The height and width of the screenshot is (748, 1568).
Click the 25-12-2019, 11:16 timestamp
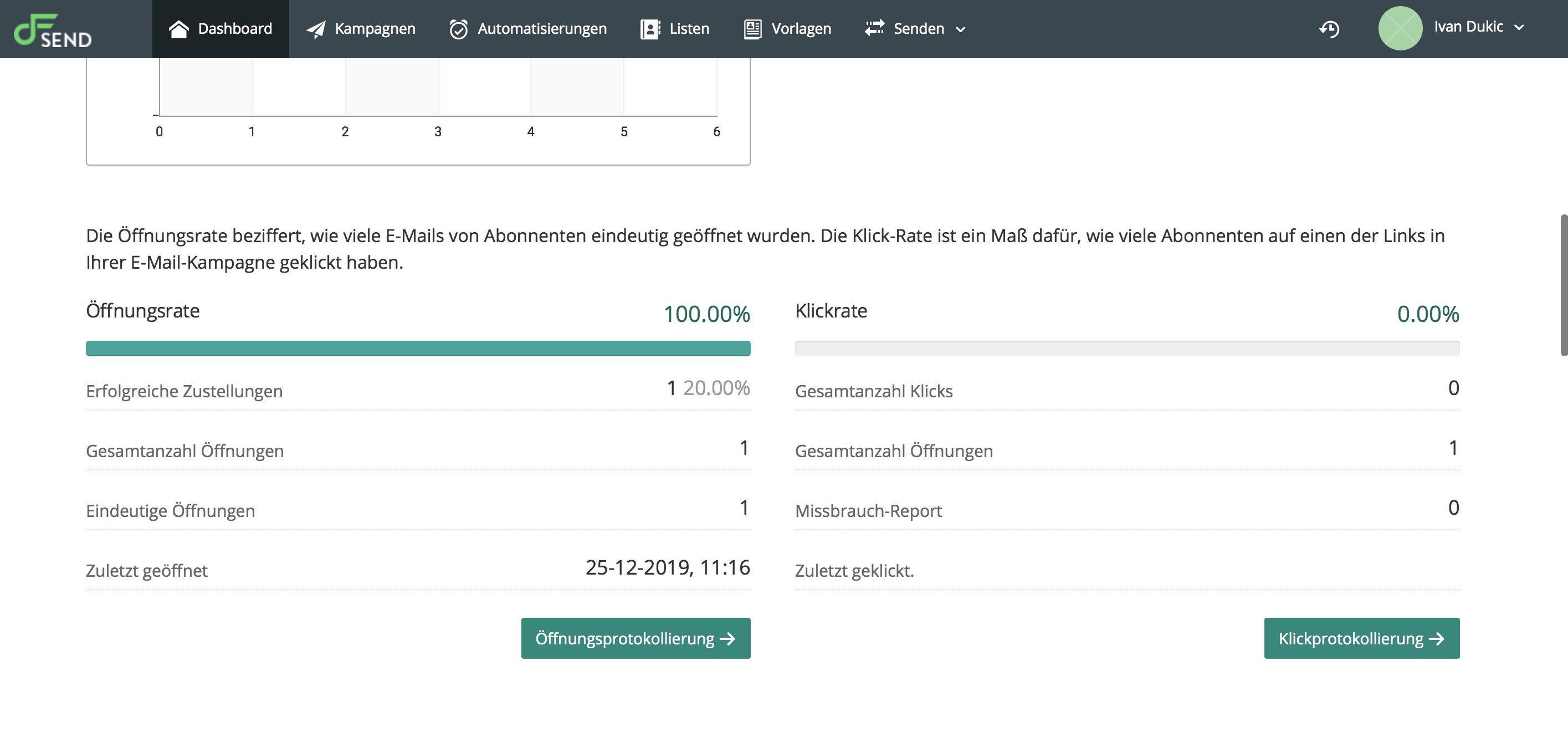coord(668,567)
